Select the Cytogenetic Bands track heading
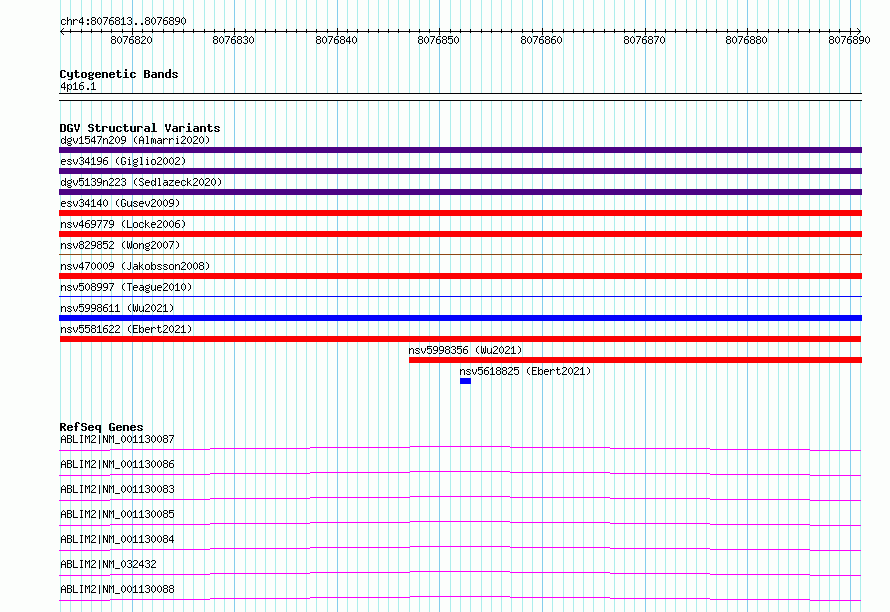890x612 pixels. 119,74
